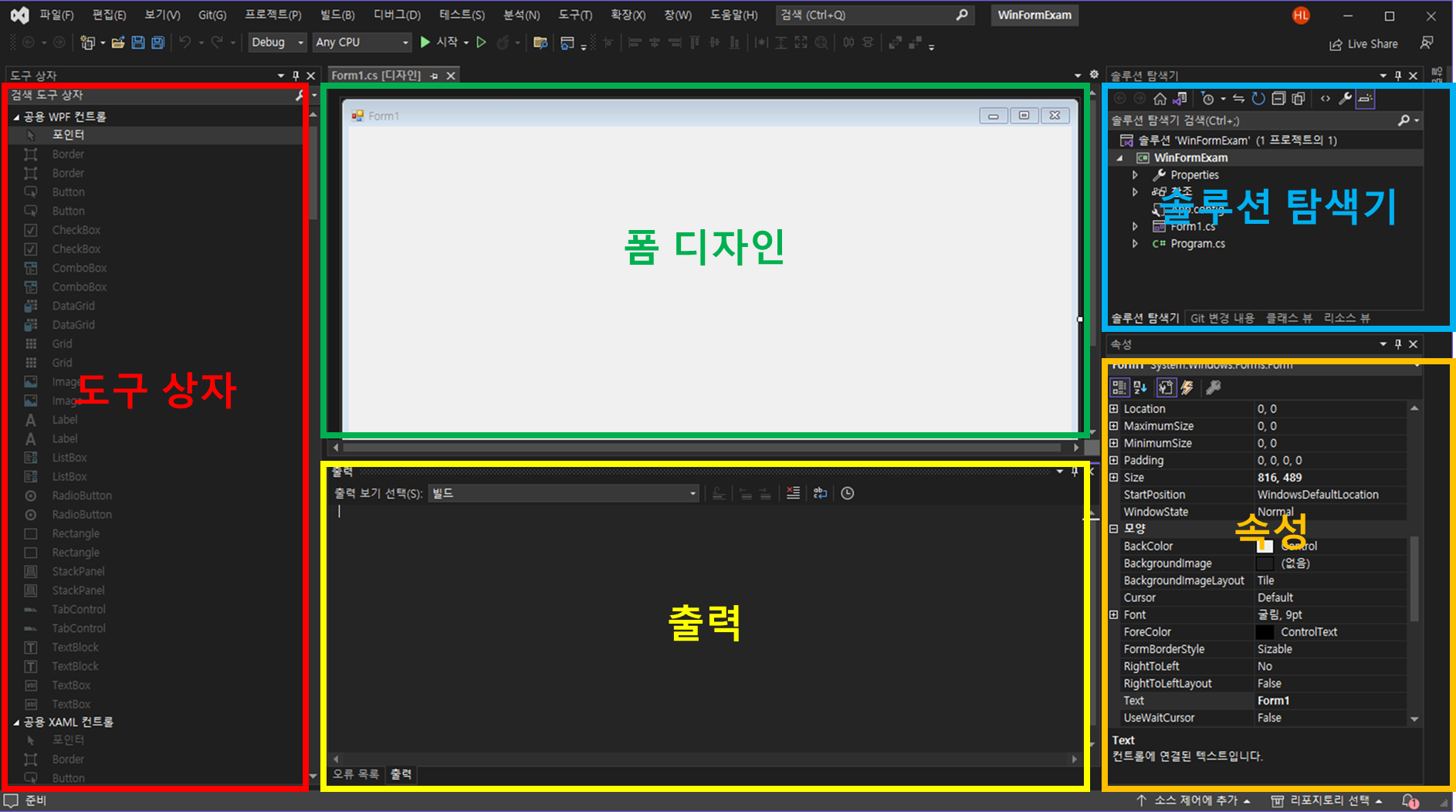Click the 검색 (Ctrl+Q) search box
Viewport: 1456px width, 812px height.
click(x=874, y=15)
